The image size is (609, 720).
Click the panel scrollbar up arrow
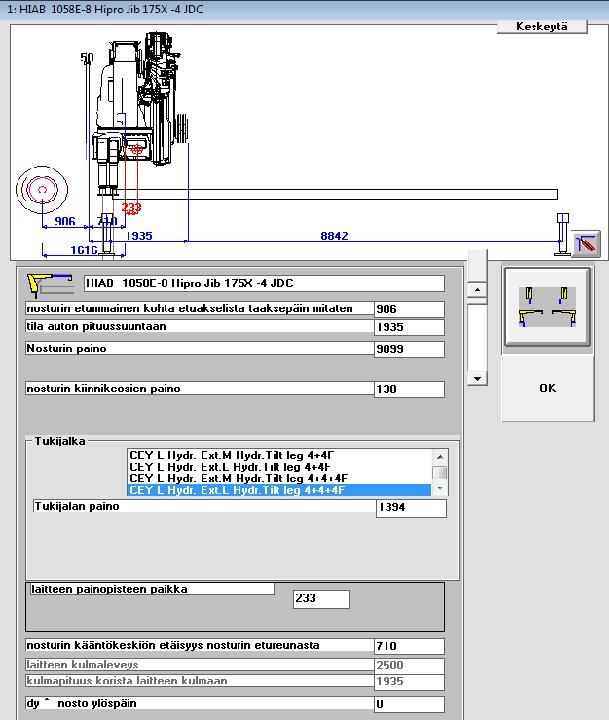pyautogui.click(x=477, y=290)
